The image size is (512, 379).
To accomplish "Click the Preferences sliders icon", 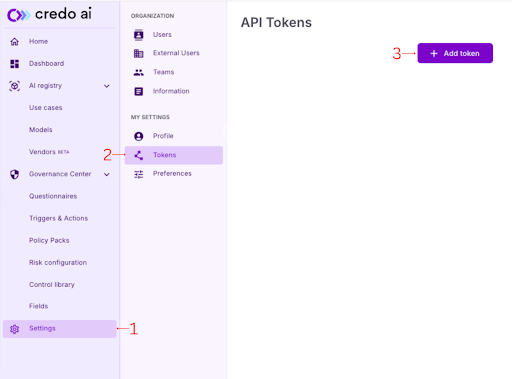I will click(139, 174).
